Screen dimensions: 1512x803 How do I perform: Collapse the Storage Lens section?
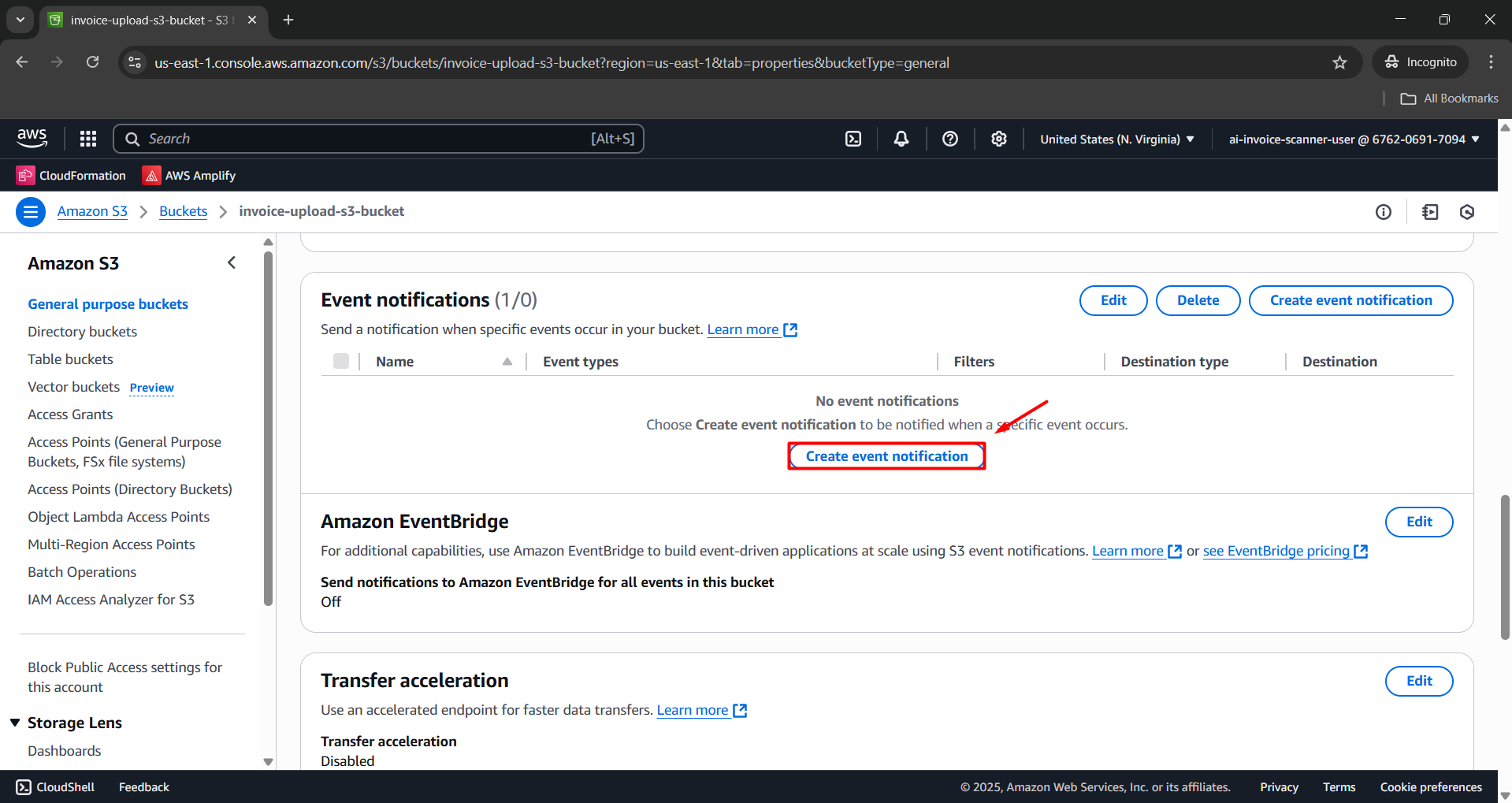[x=15, y=723]
